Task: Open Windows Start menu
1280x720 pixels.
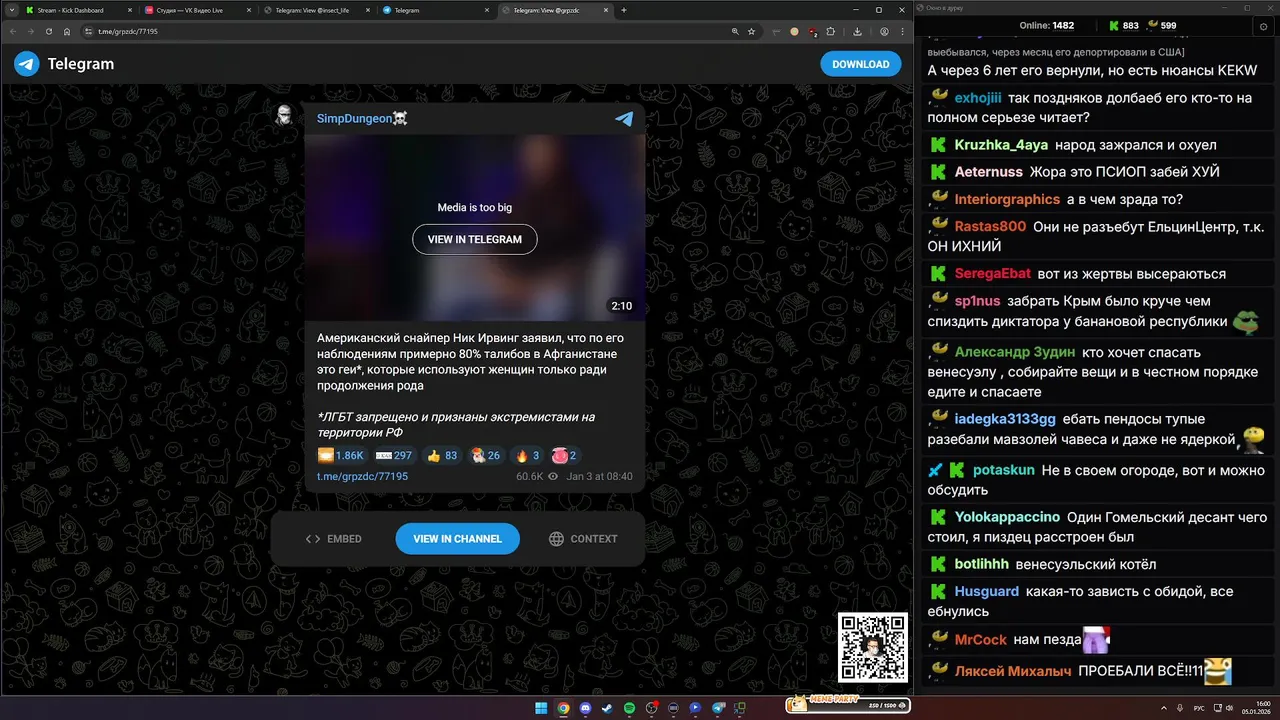Action: click(x=541, y=708)
